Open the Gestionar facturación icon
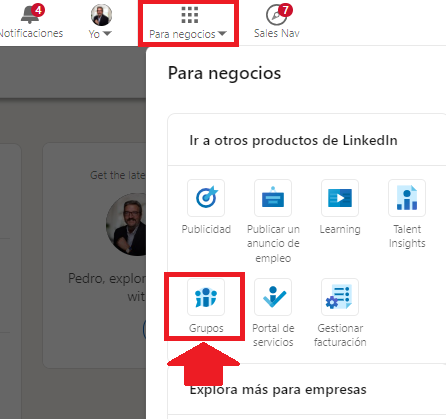446x419 pixels. coord(340,297)
